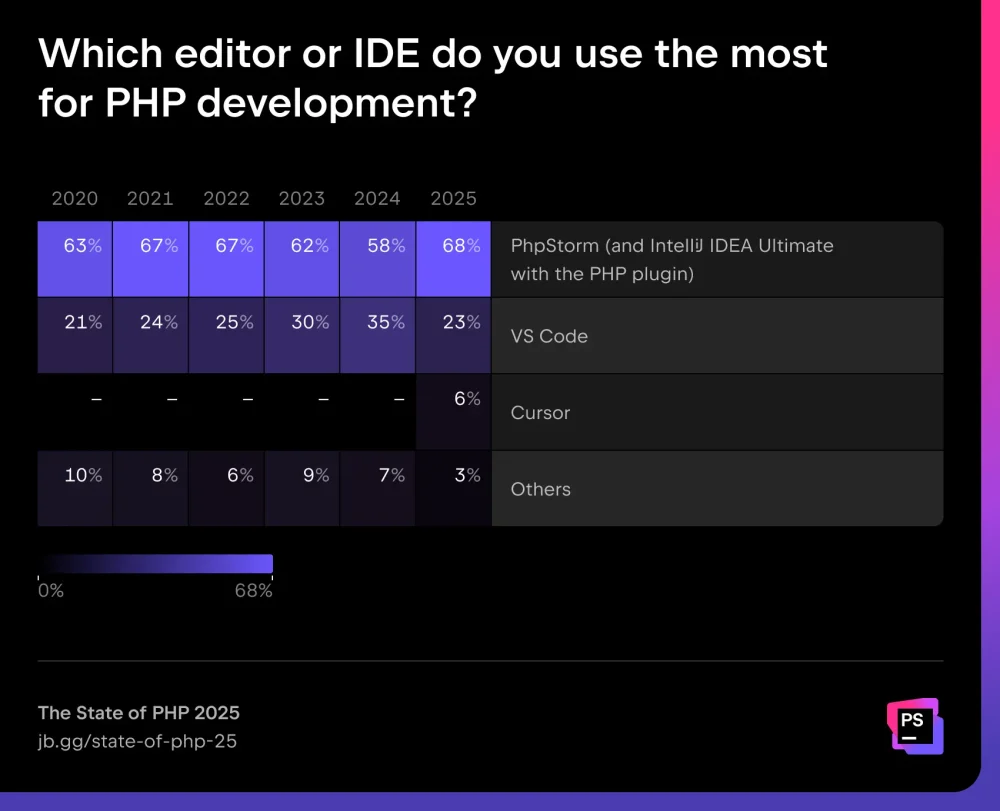This screenshot has width=1000, height=811.
Task: Click the VS Code row label
Action: coord(549,336)
